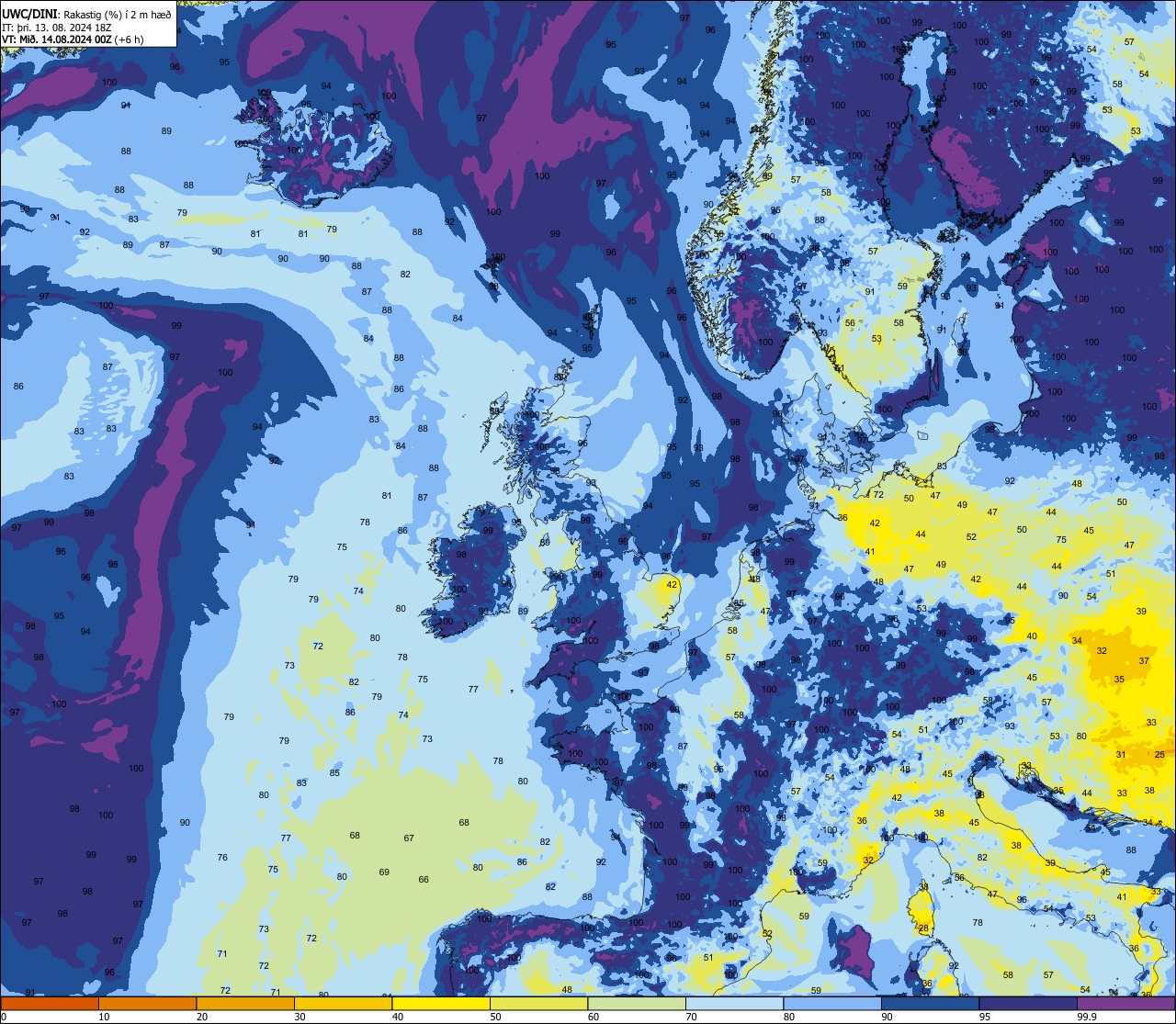The width and height of the screenshot is (1176, 1024).
Task: Click the legend tick label '40'
Action: click(398, 1017)
